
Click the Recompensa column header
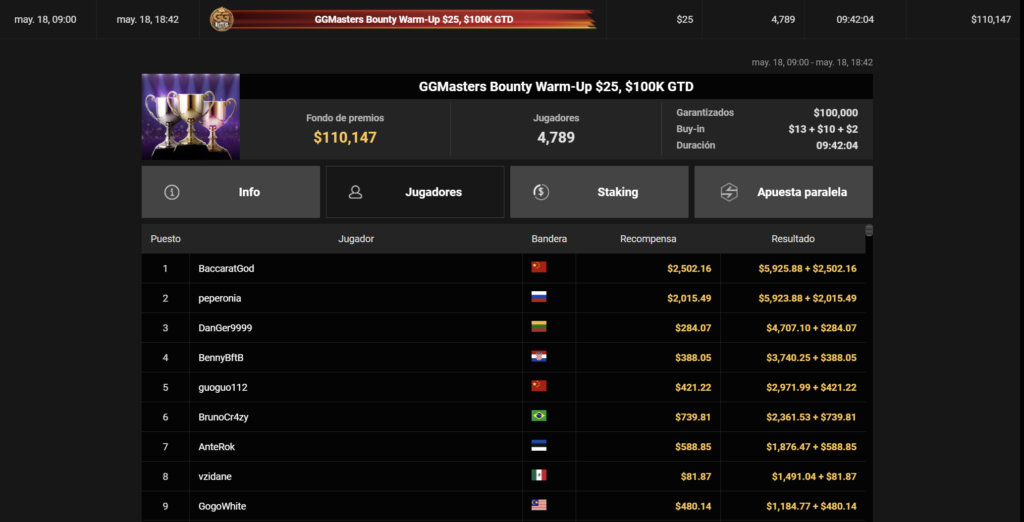[x=648, y=239]
